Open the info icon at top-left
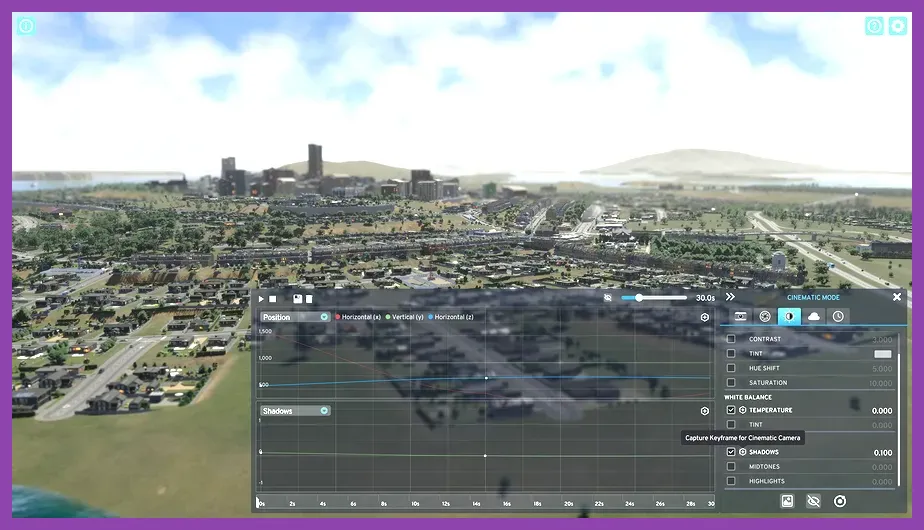 pos(26,26)
